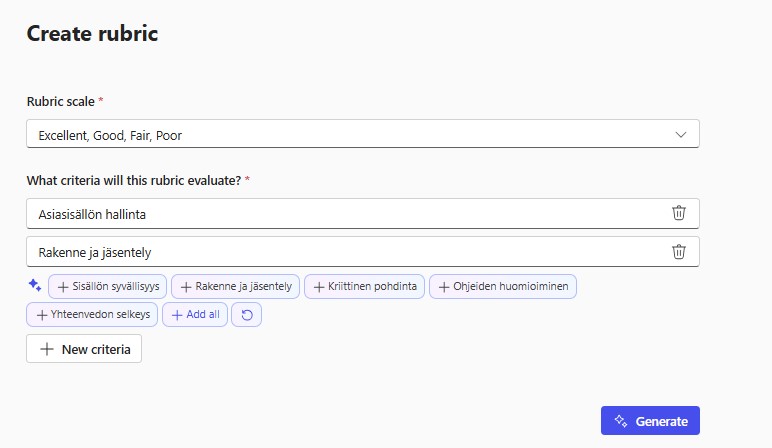Click the AI sparkle icon beside suggestions
This screenshot has height=448, width=772.
pos(35,286)
